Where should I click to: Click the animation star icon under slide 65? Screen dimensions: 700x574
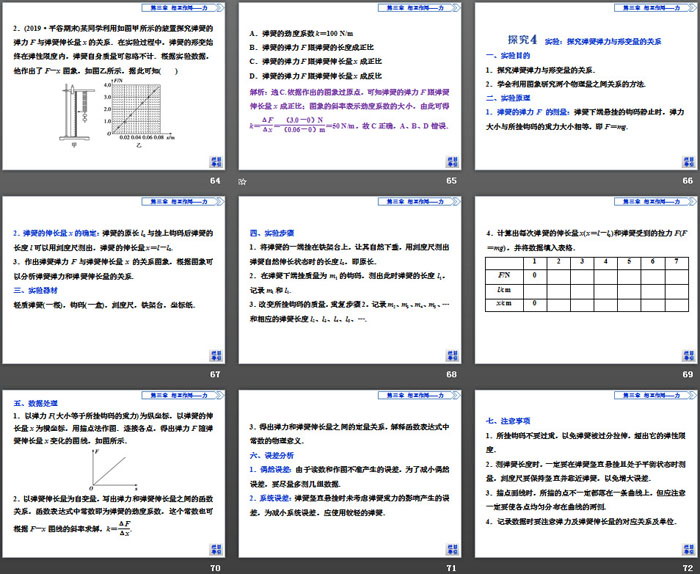coord(242,181)
